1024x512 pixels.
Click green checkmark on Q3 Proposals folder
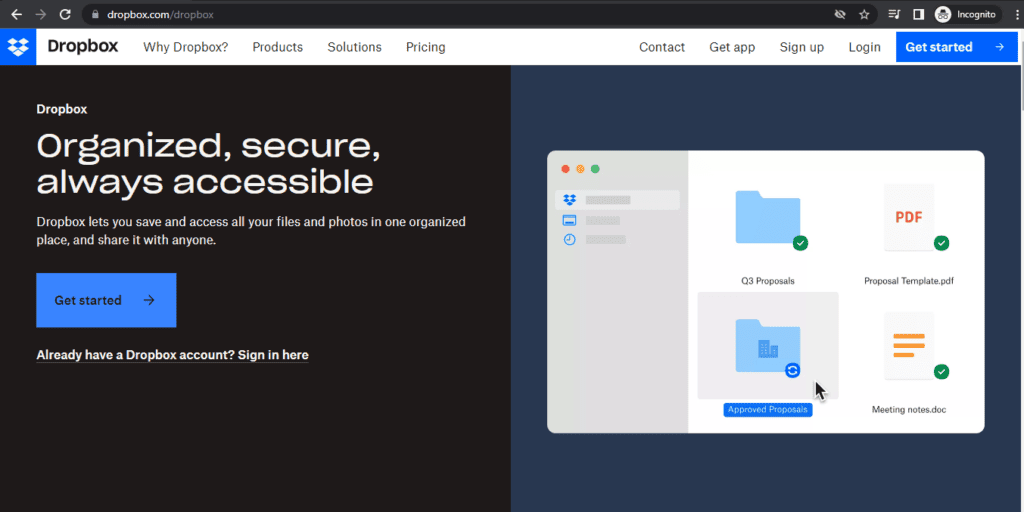point(801,243)
